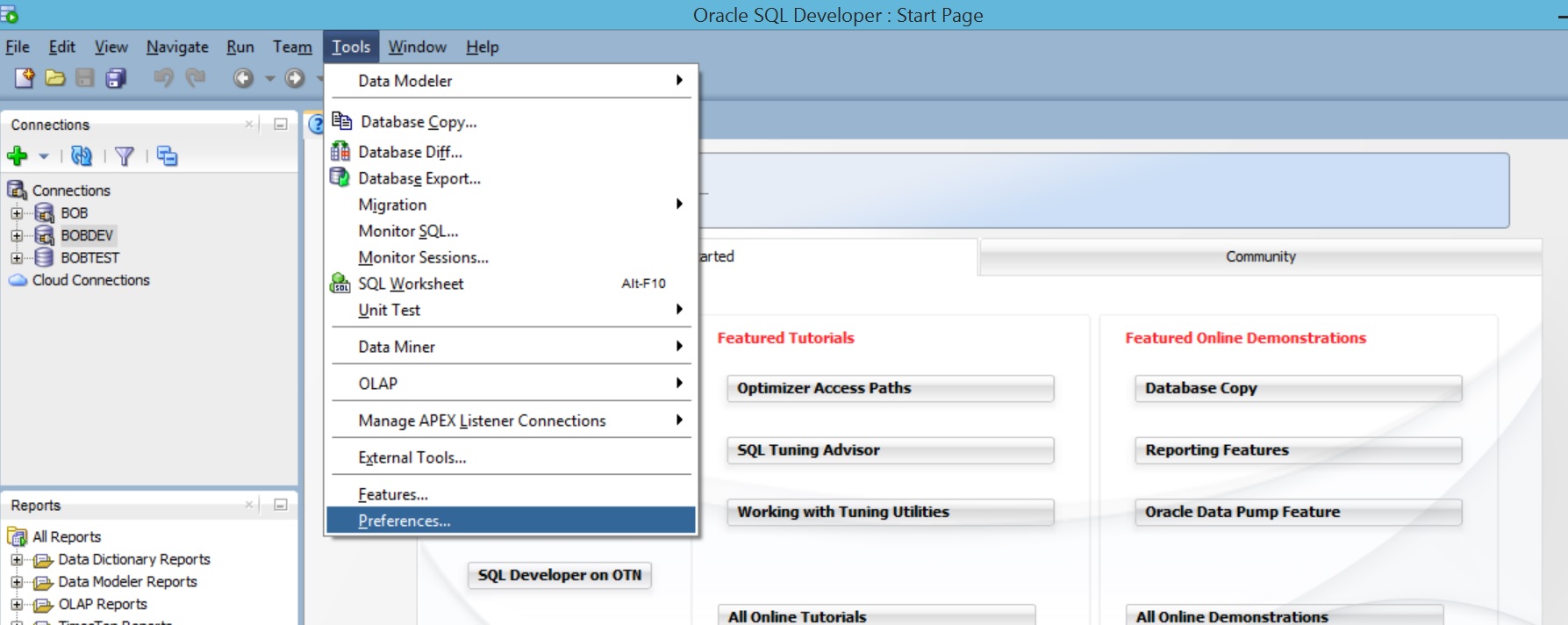
Task: Open the View menu
Action: point(111,47)
